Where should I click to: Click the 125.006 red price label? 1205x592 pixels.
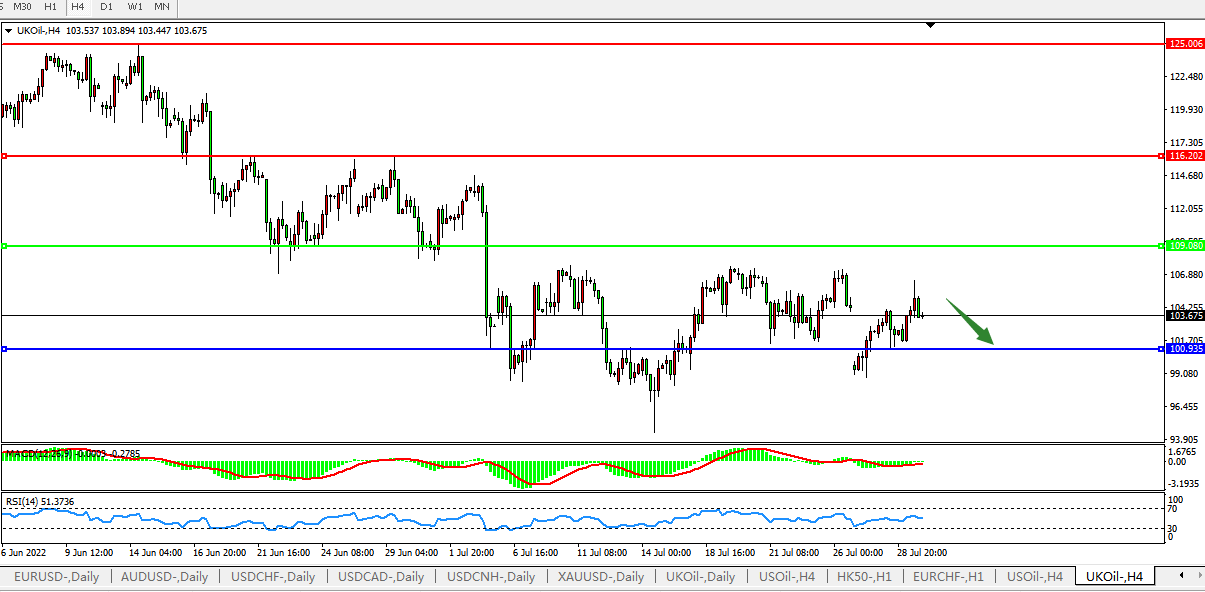(x=1185, y=44)
